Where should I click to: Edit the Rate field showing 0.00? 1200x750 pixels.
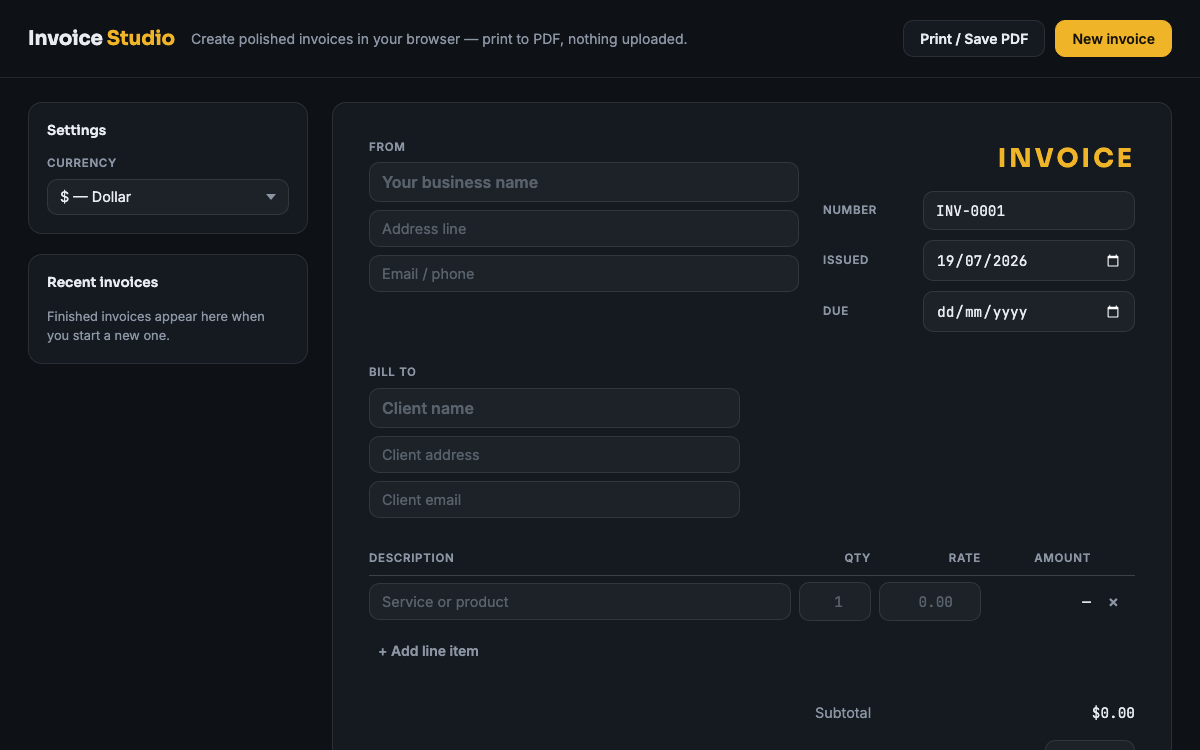(x=930, y=602)
